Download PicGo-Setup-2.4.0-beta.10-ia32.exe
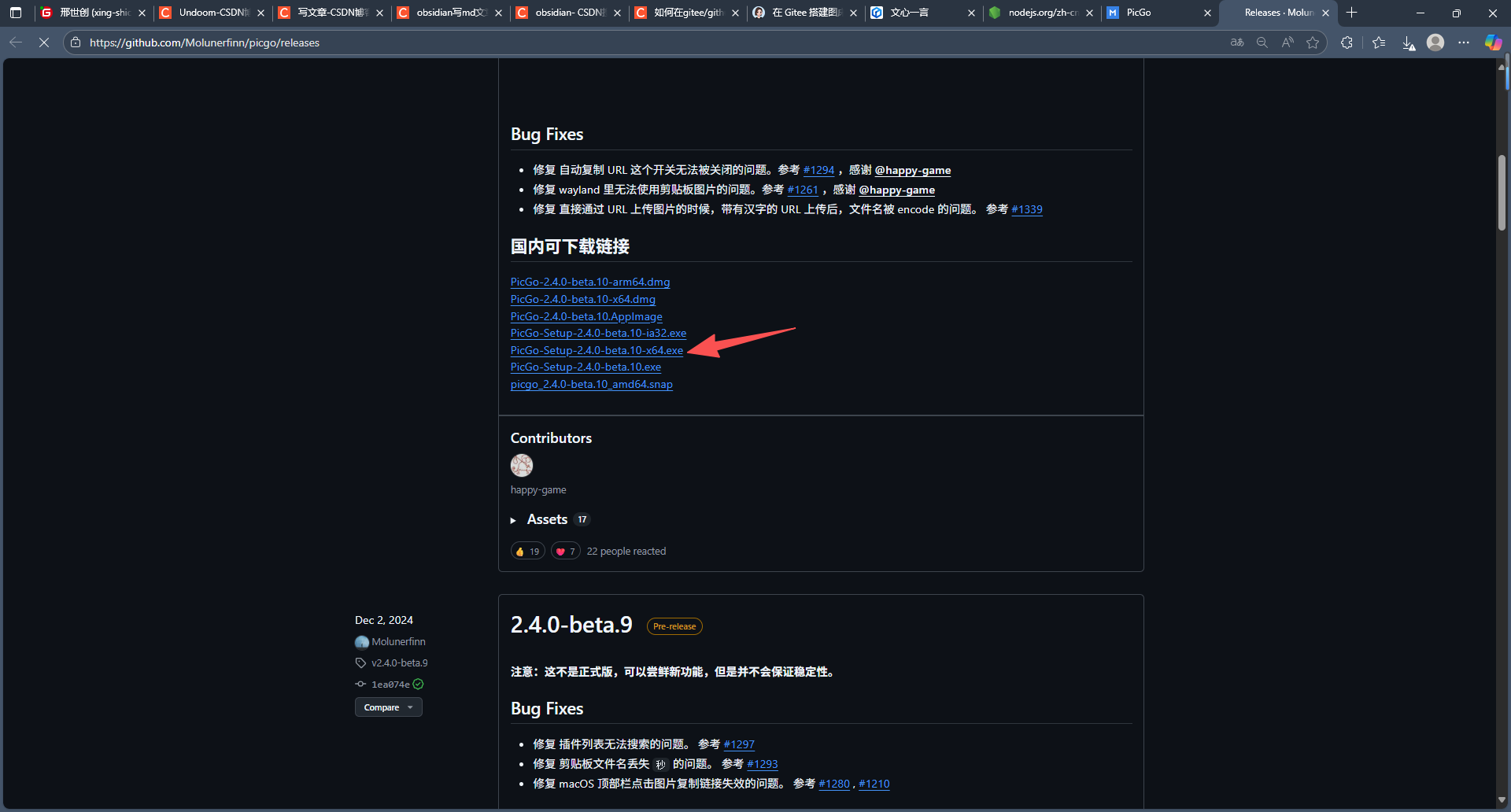The width and height of the screenshot is (1511, 812). pyautogui.click(x=598, y=333)
